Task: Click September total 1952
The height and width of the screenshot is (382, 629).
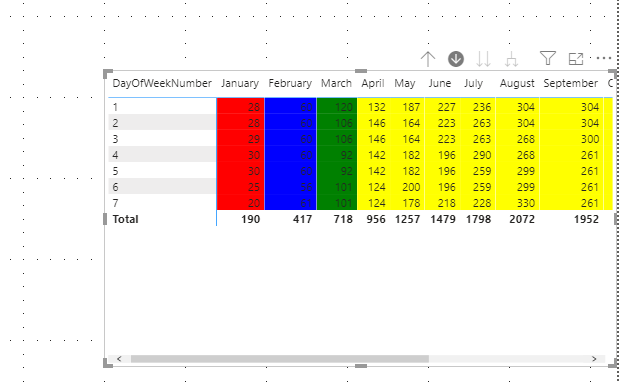Action: [x=586, y=219]
